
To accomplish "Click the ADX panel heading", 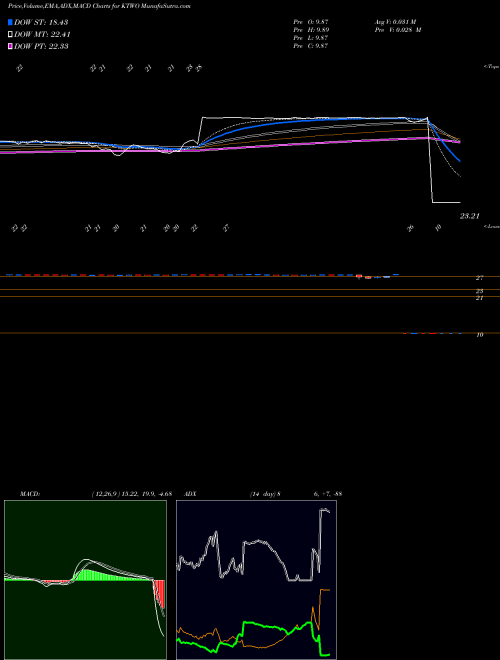I will 190,494.
